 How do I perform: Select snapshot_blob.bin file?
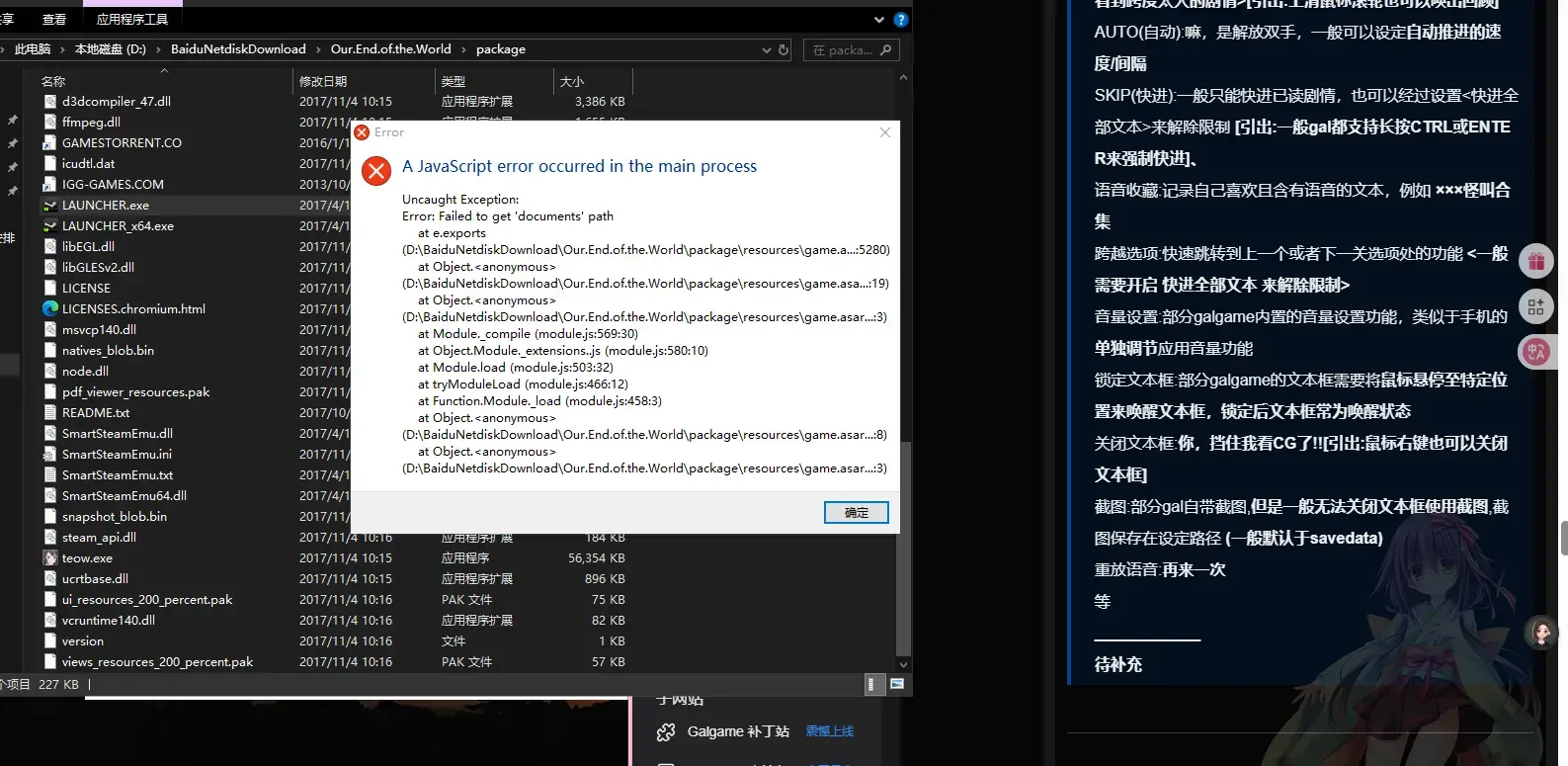(x=114, y=516)
